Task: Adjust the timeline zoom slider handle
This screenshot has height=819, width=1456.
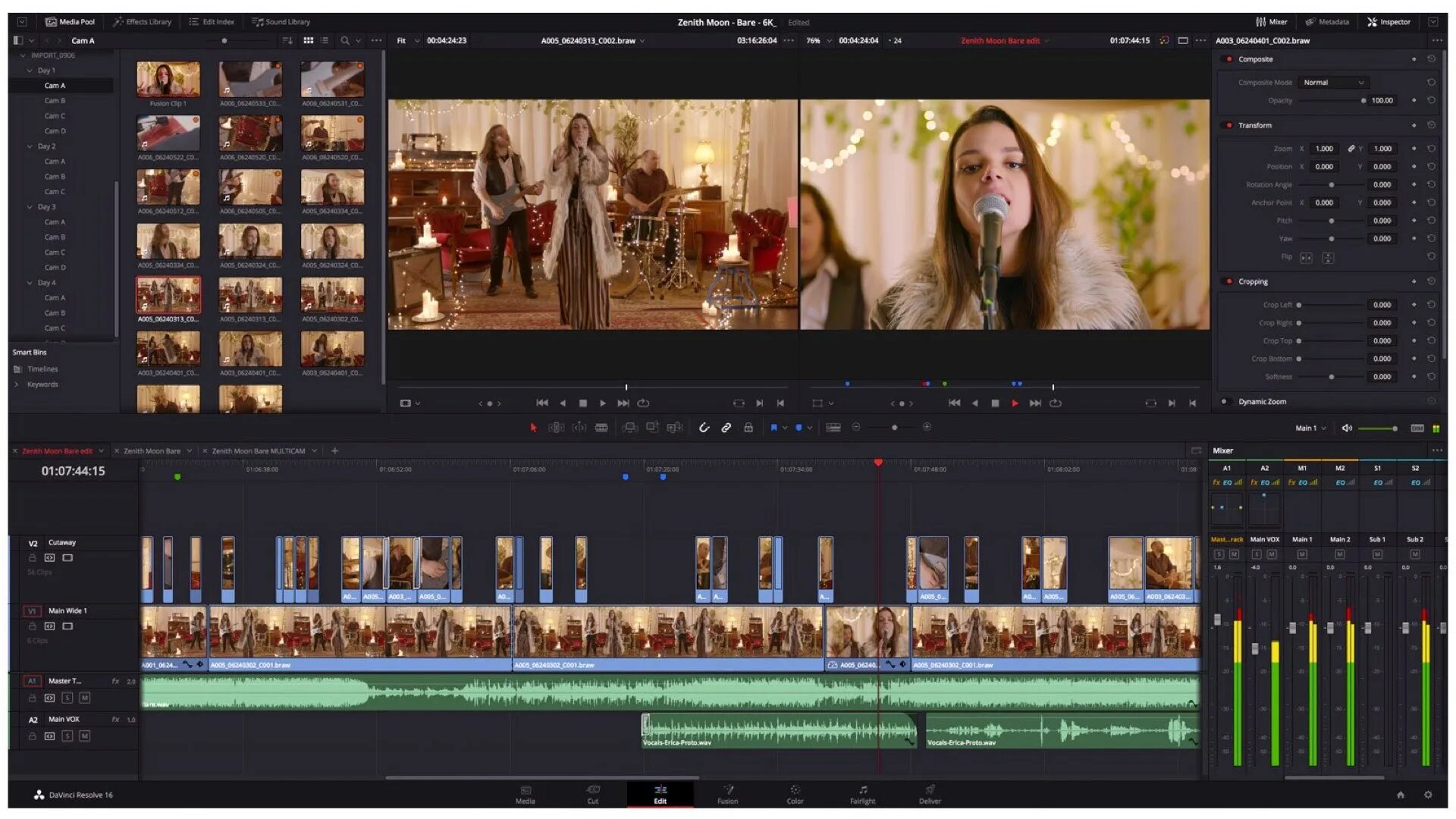Action: 894,428
